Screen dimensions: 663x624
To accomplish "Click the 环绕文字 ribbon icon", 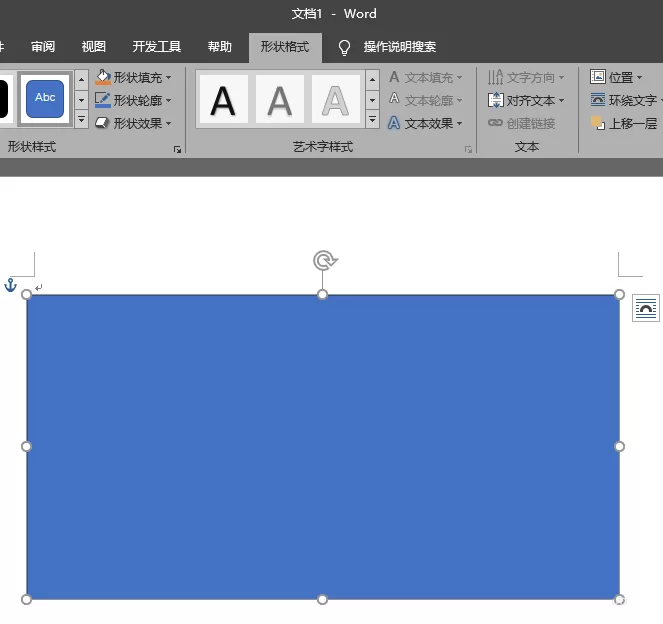I will coord(598,100).
